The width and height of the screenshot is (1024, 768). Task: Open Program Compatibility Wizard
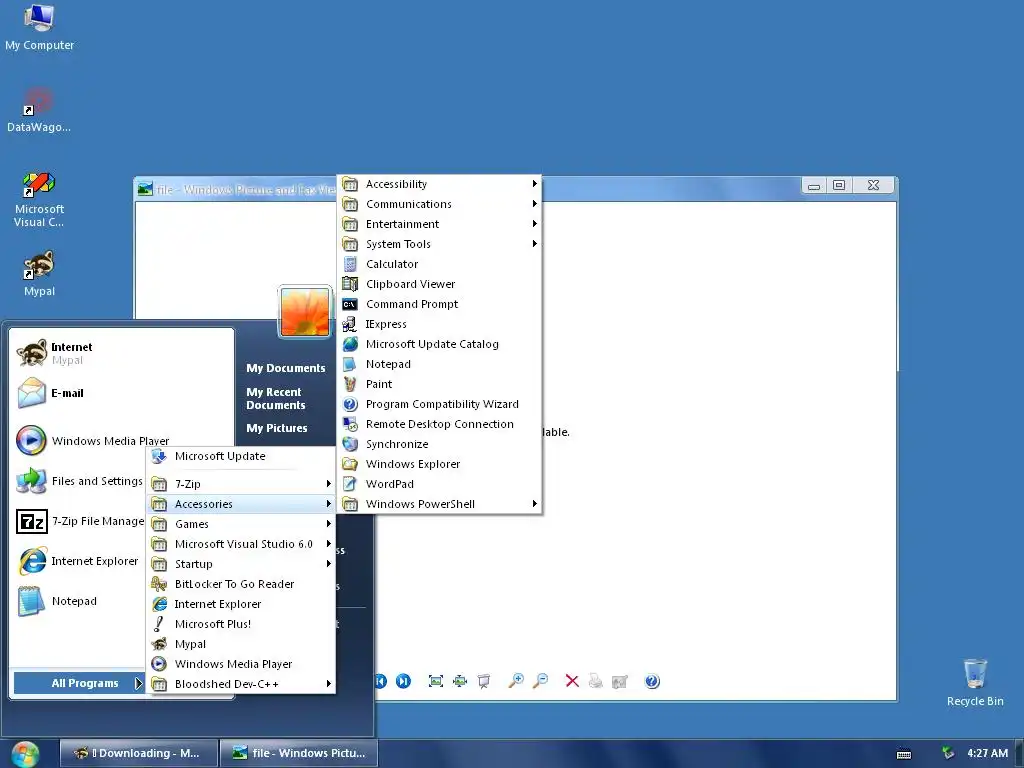tap(440, 404)
